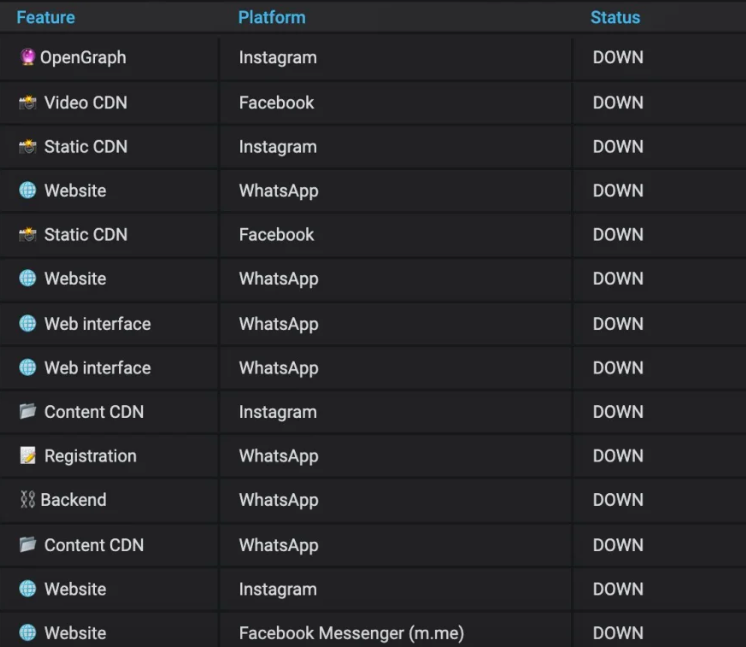Click the memo icon beside Registration
Viewport: 746px width, 647px height.
pyautogui.click(x=28, y=456)
